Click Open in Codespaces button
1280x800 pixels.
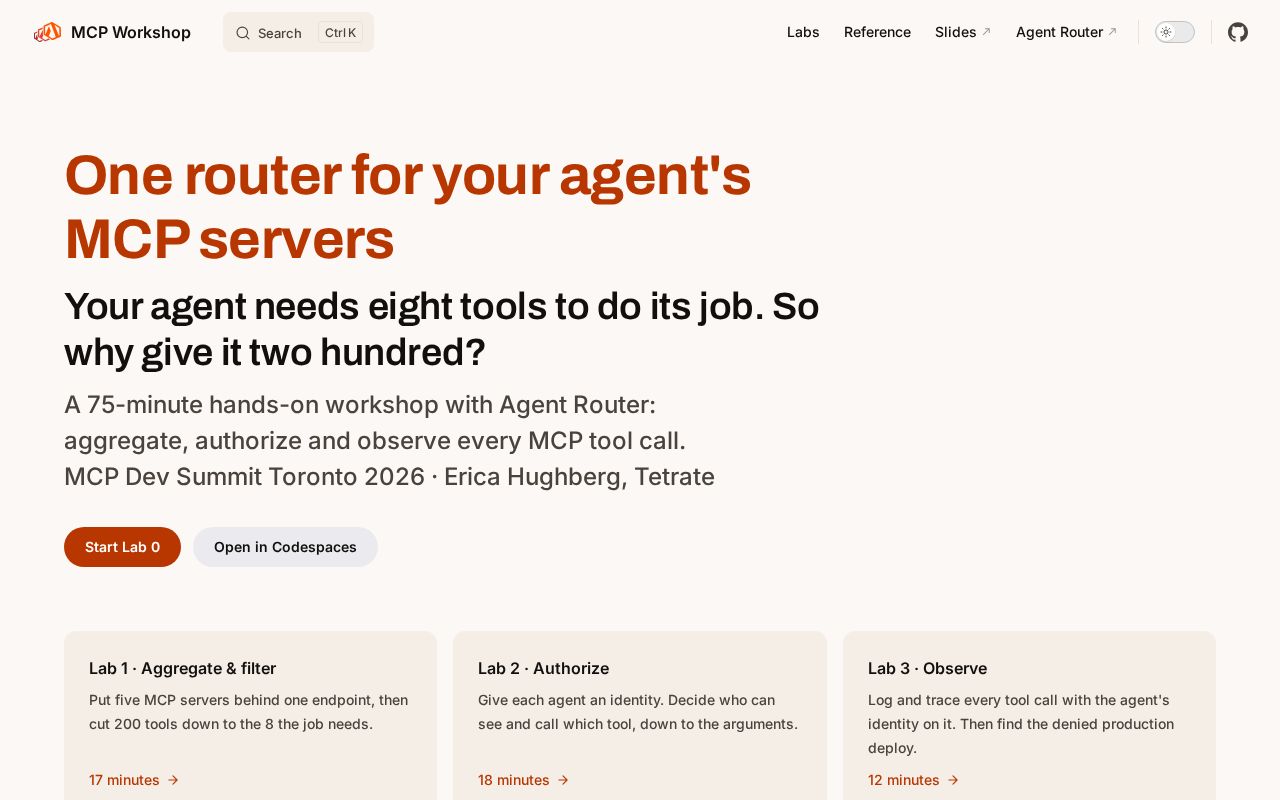pyautogui.click(x=285, y=547)
